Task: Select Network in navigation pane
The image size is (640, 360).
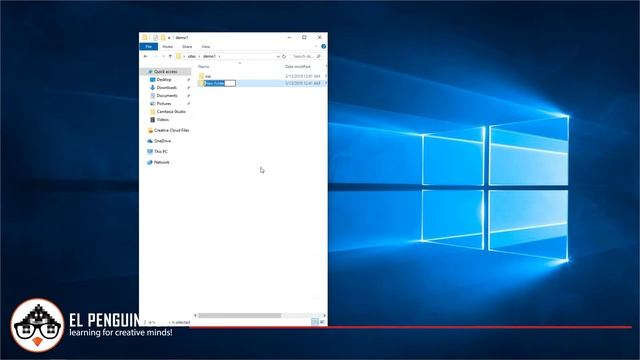Action: [162, 162]
